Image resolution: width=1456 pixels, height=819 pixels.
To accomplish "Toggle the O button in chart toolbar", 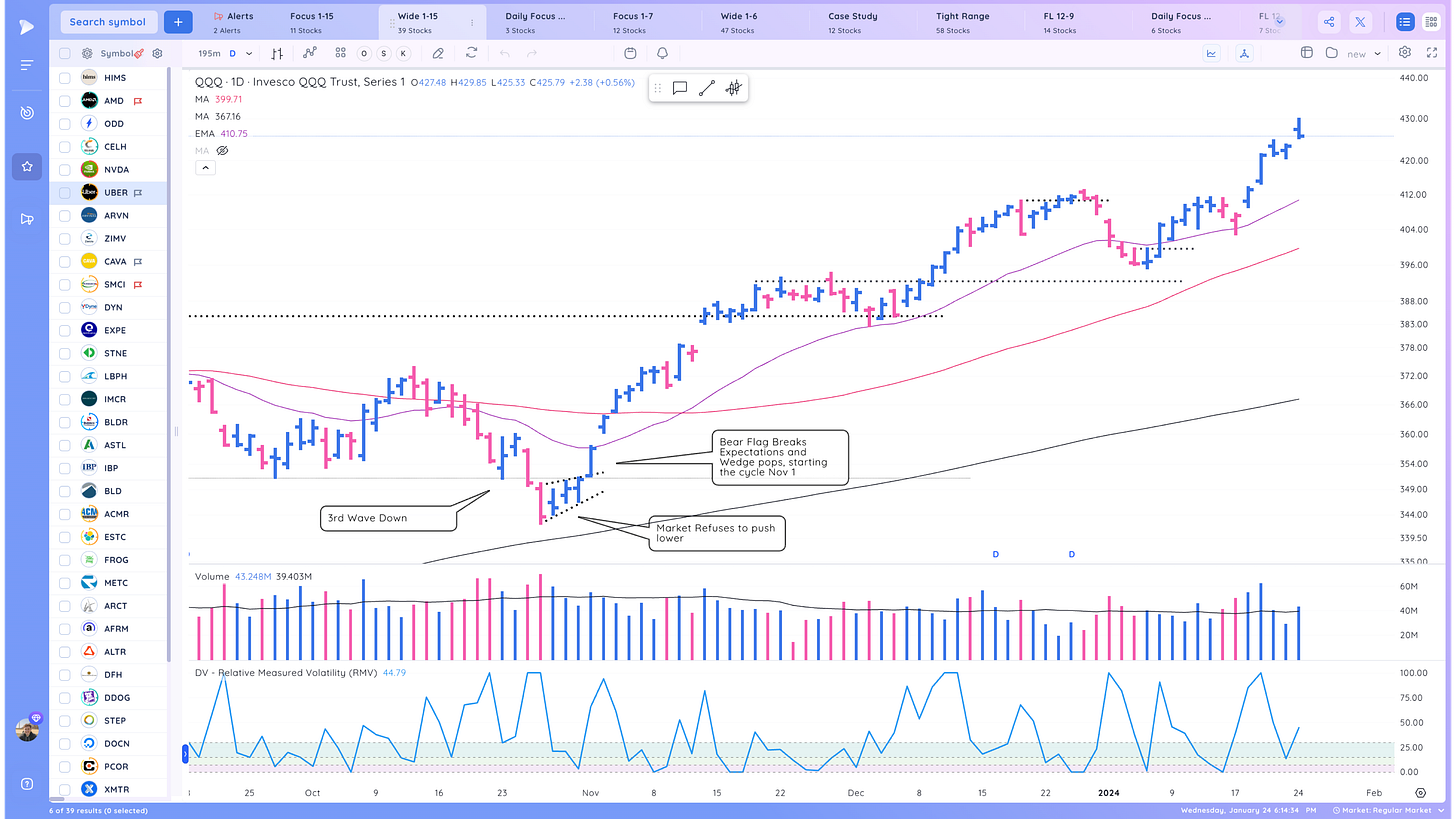I will [x=363, y=53].
